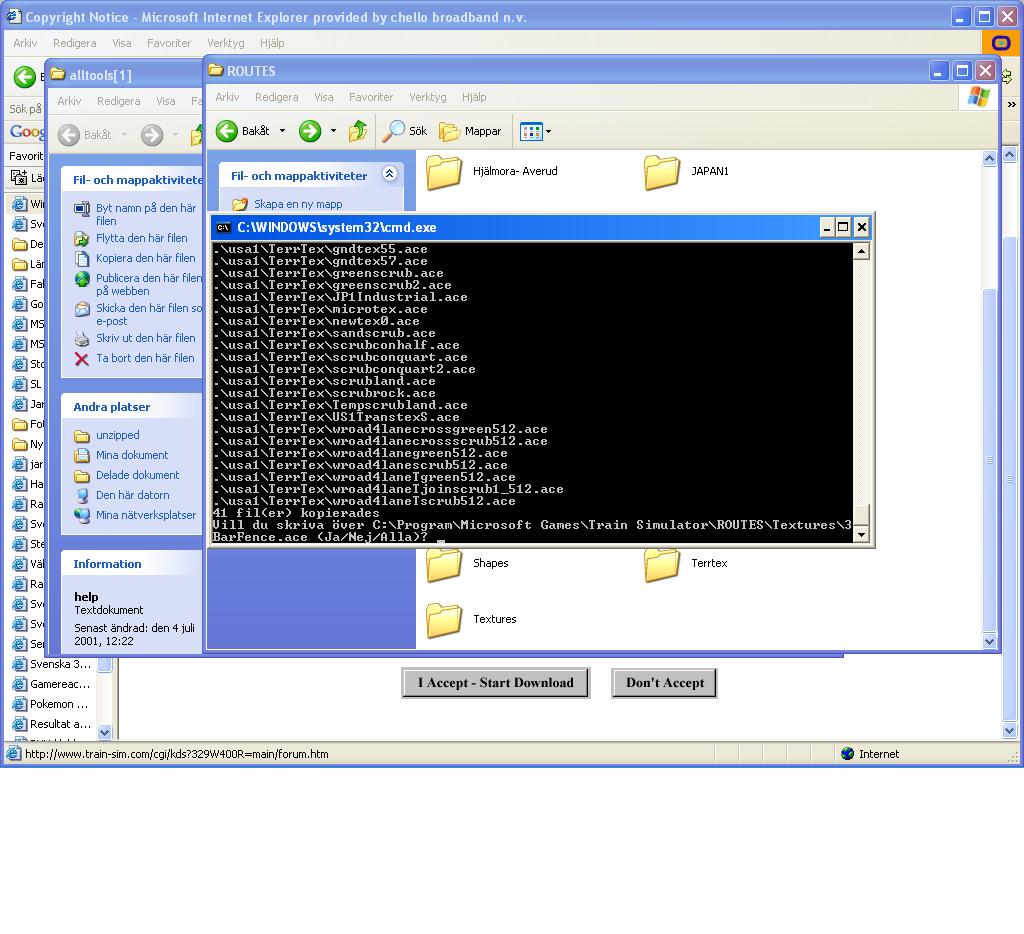
Task: Click the Skapa en ny mapp link
Action: 298,204
